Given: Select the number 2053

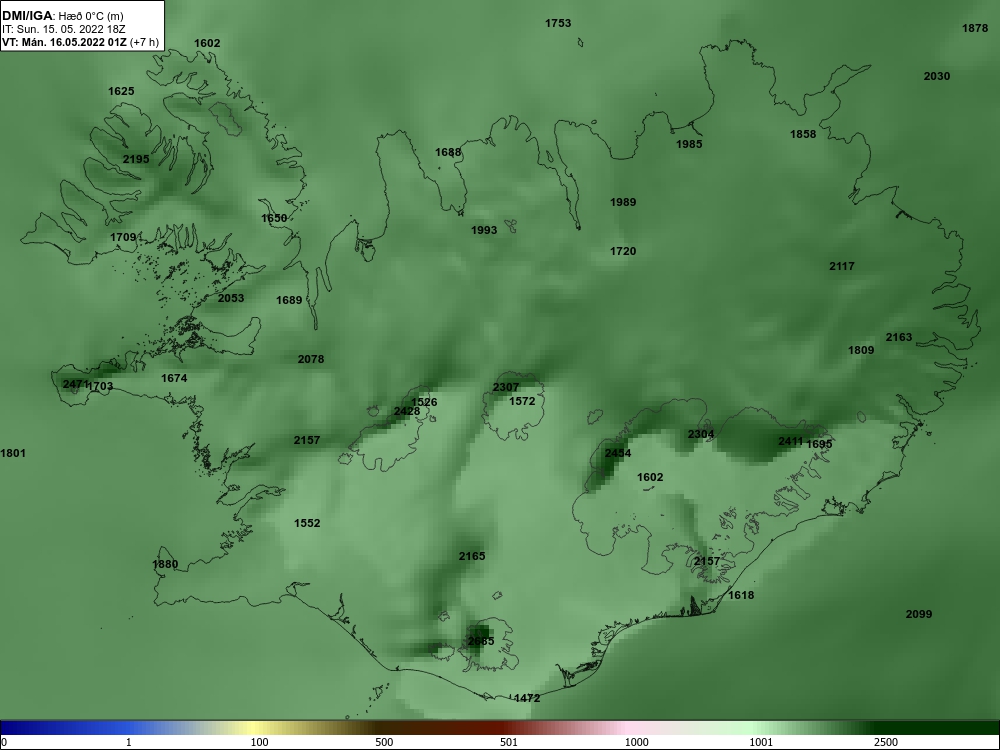Looking at the screenshot, I should tap(231, 298).
